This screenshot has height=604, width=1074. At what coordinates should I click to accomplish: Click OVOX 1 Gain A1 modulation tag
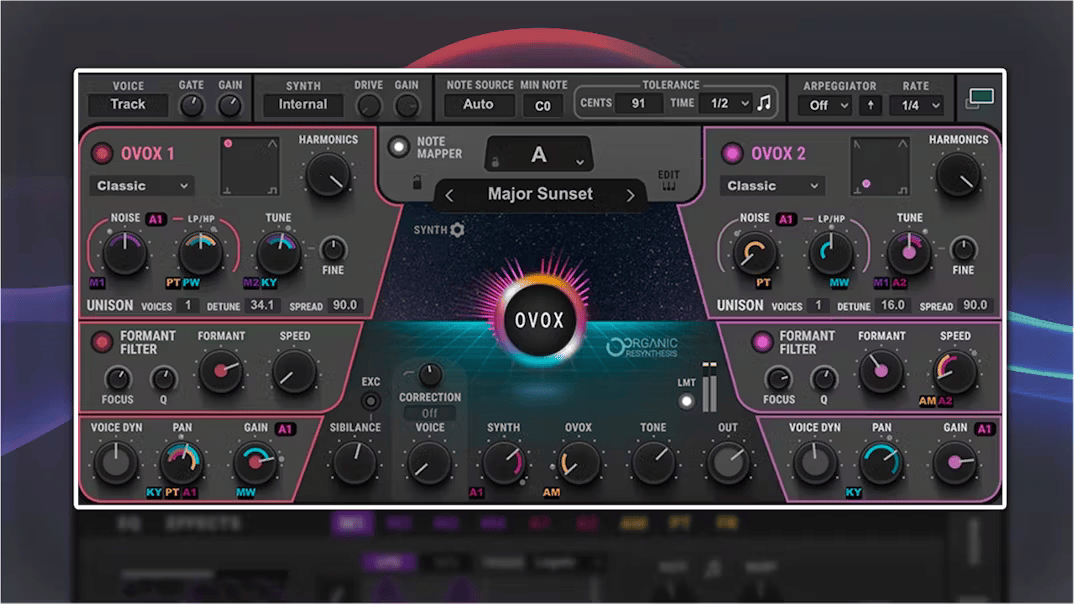click(x=285, y=429)
